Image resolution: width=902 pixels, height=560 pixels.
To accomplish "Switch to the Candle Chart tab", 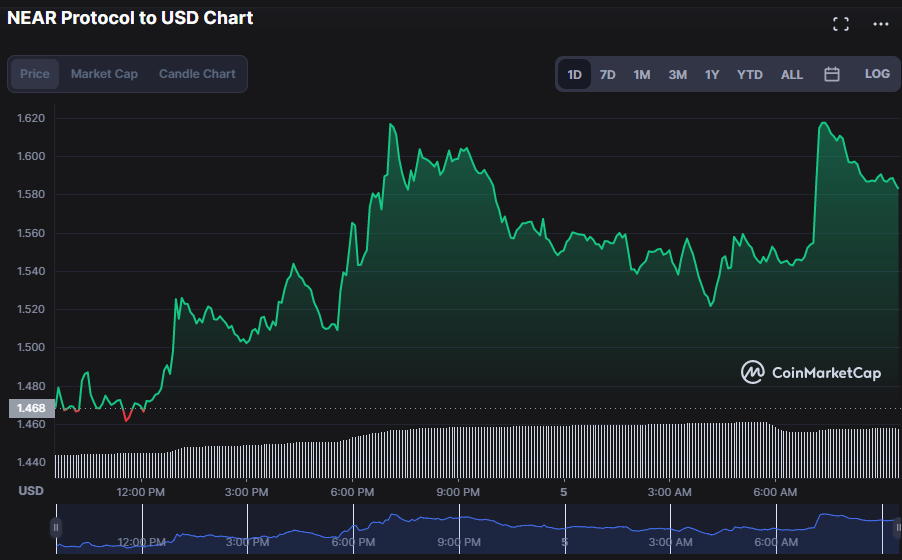I will (197, 74).
